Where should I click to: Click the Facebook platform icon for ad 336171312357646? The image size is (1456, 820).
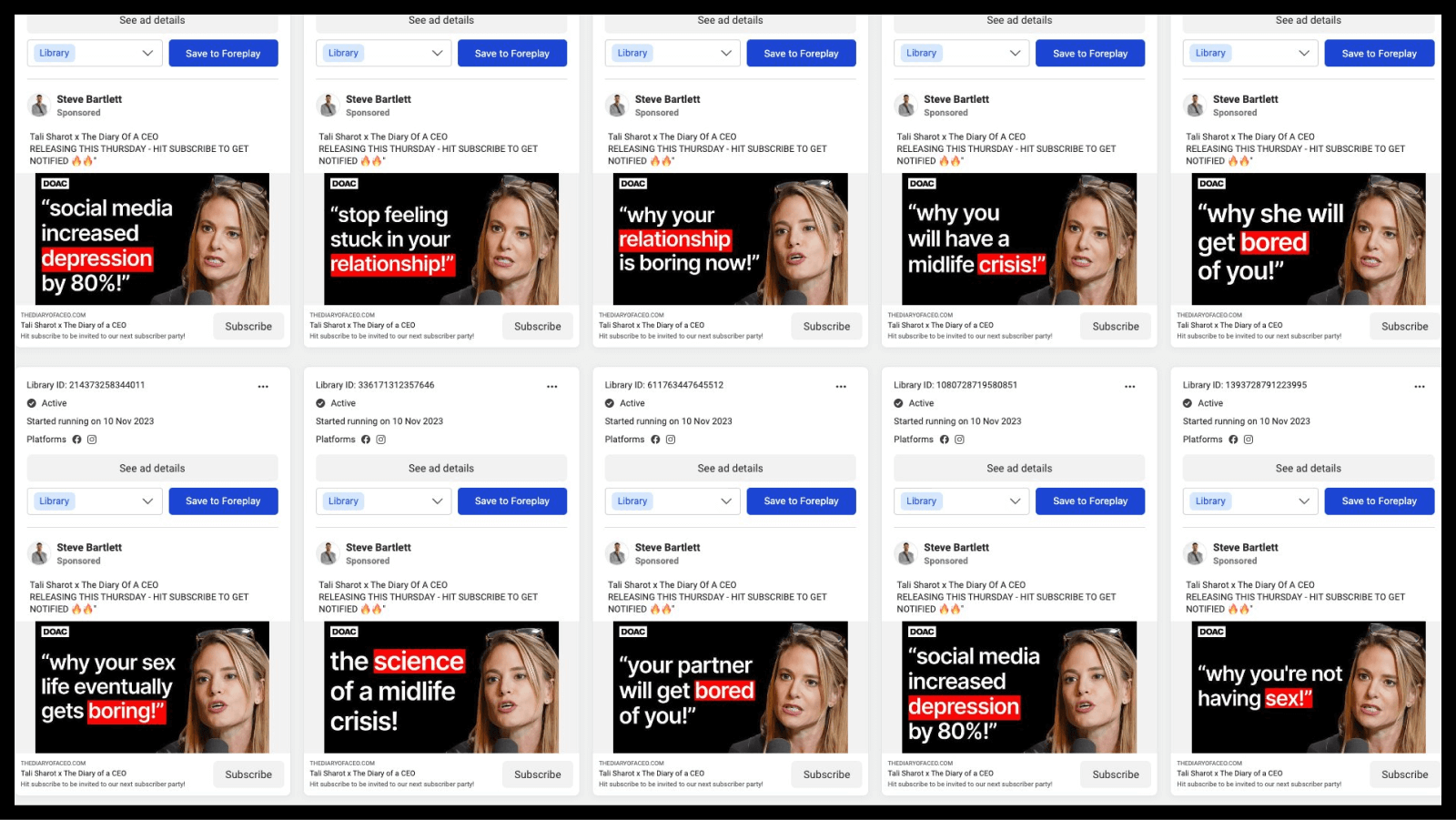366,440
